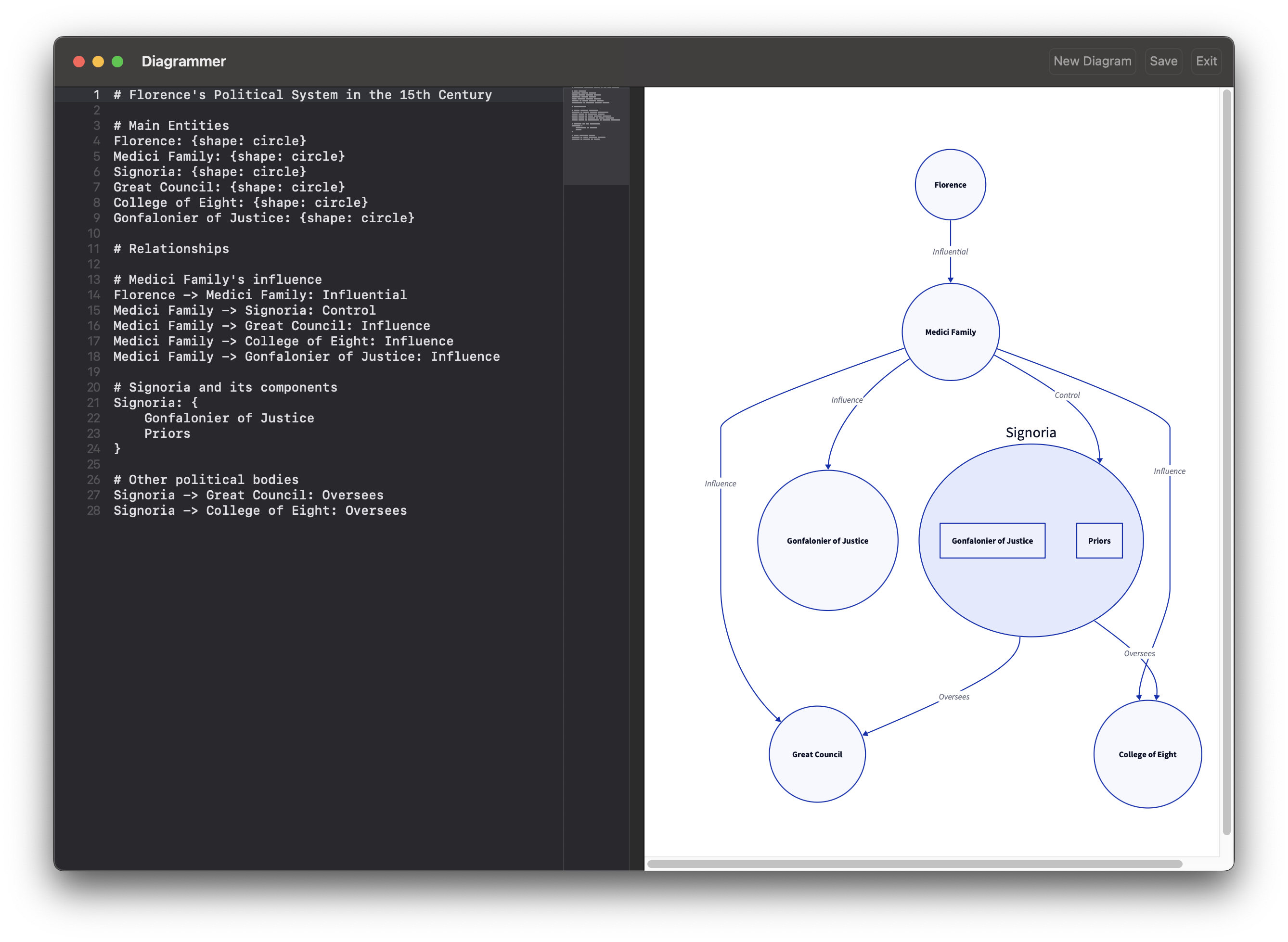Save the current diagram
The image size is (1288, 942).
tap(1163, 61)
